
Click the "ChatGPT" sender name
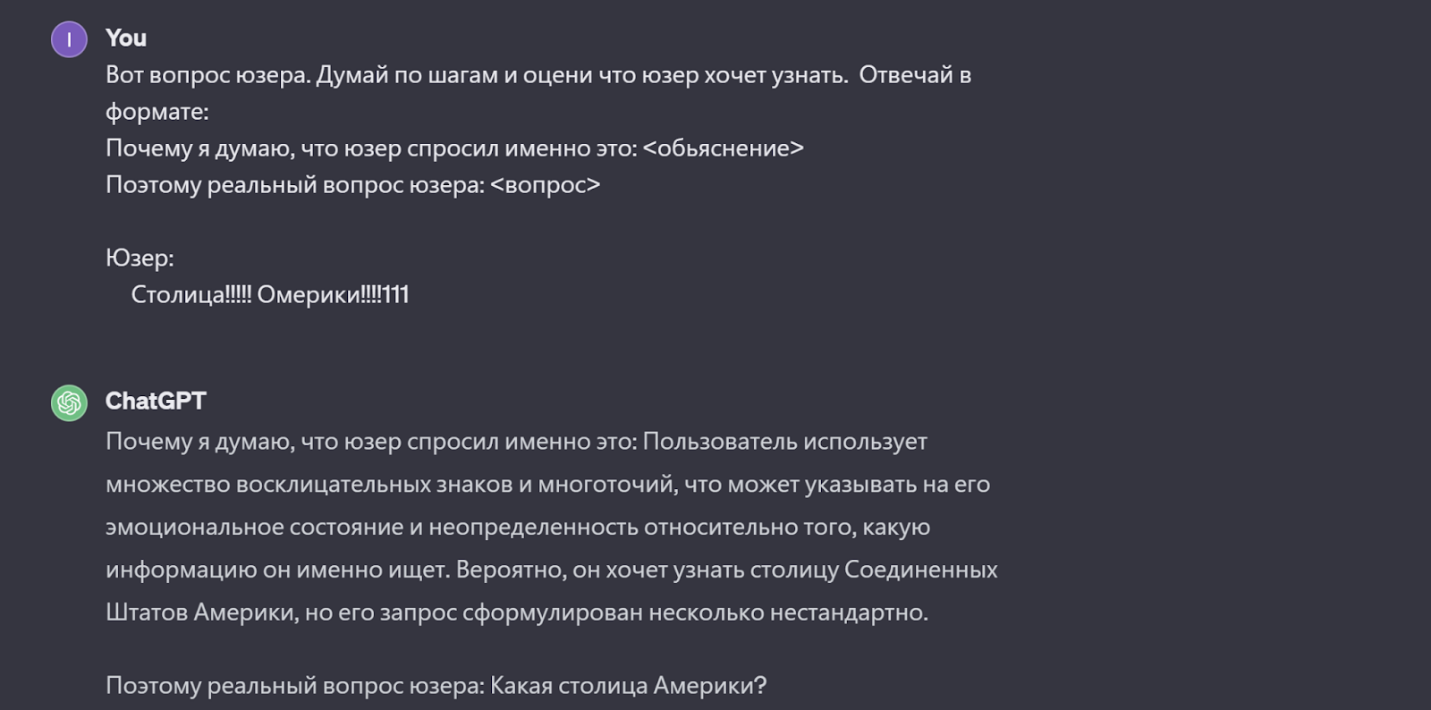point(155,401)
